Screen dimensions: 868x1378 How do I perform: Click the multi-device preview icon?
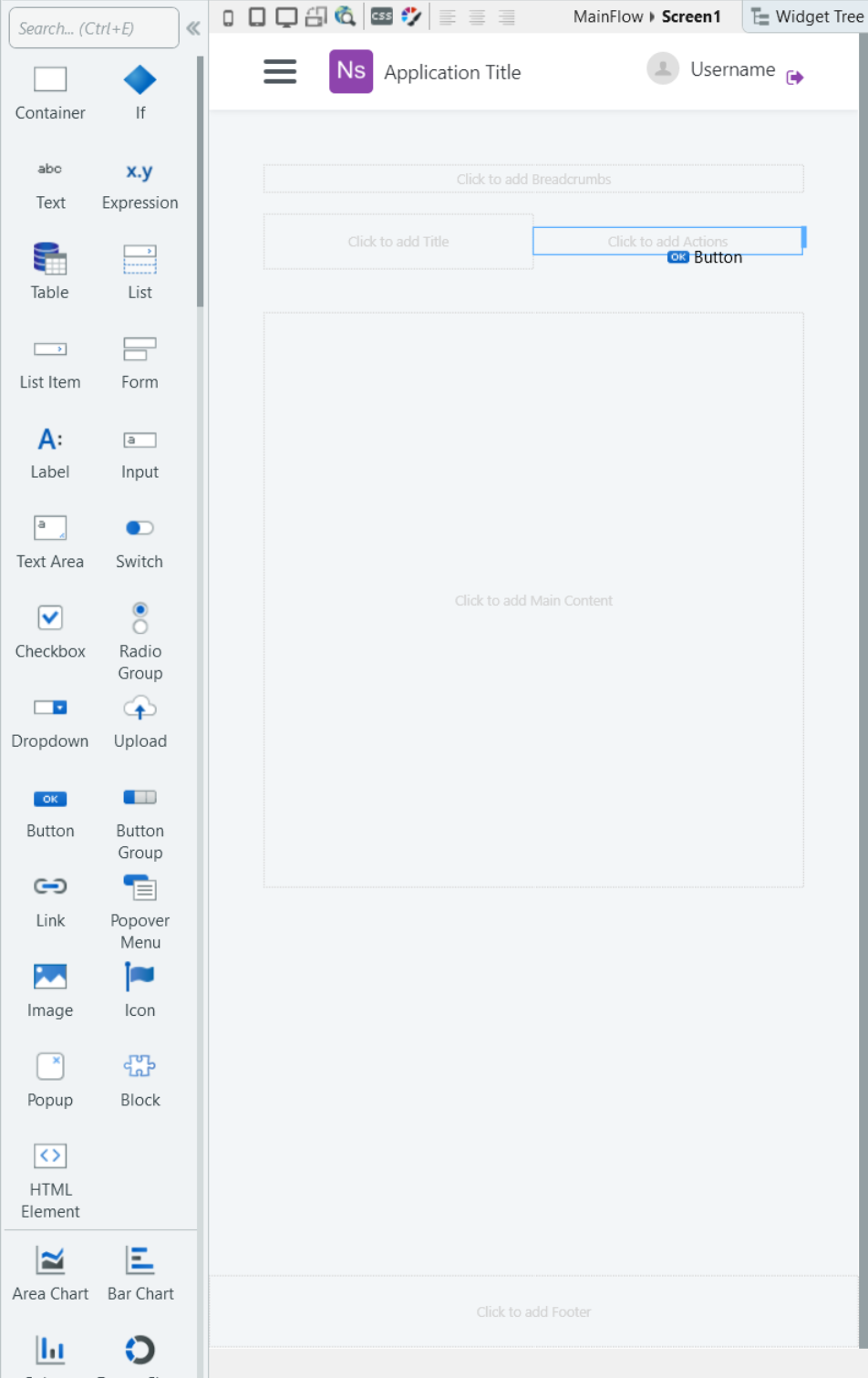pyautogui.click(x=315, y=16)
